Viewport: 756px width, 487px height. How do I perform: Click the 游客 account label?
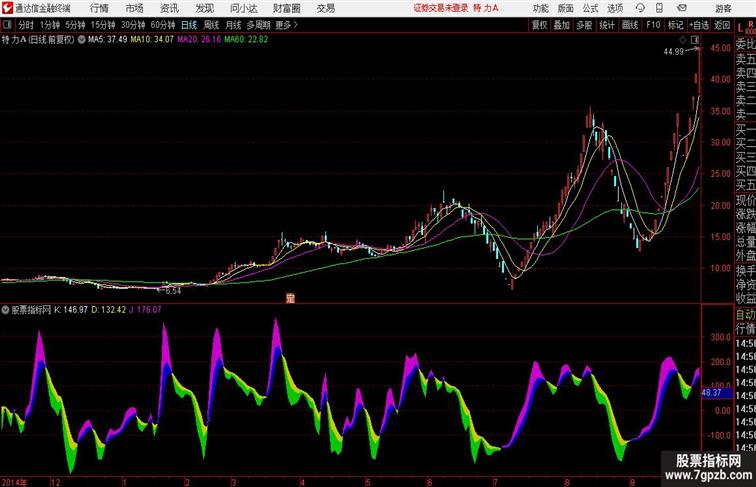coord(723,8)
